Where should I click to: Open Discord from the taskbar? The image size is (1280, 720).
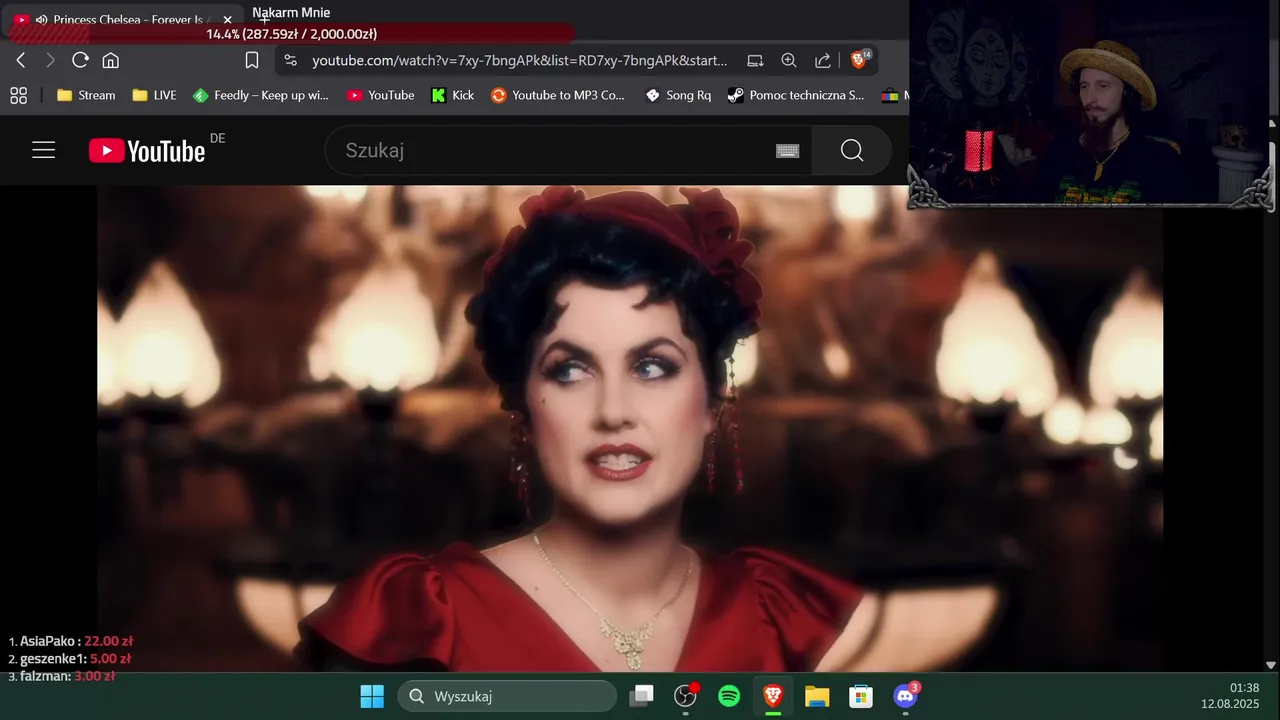906,695
